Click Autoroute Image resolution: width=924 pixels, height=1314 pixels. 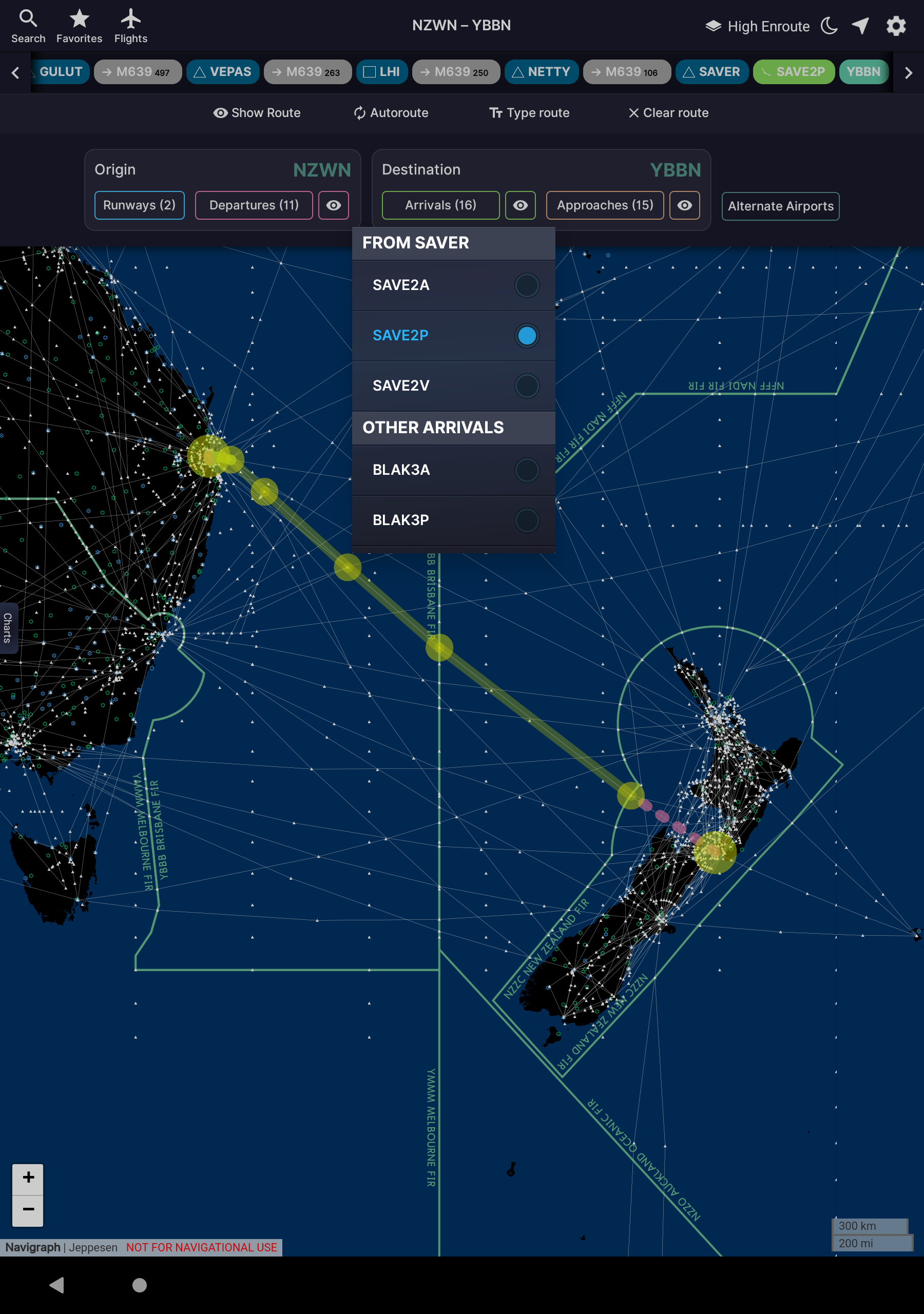[391, 113]
